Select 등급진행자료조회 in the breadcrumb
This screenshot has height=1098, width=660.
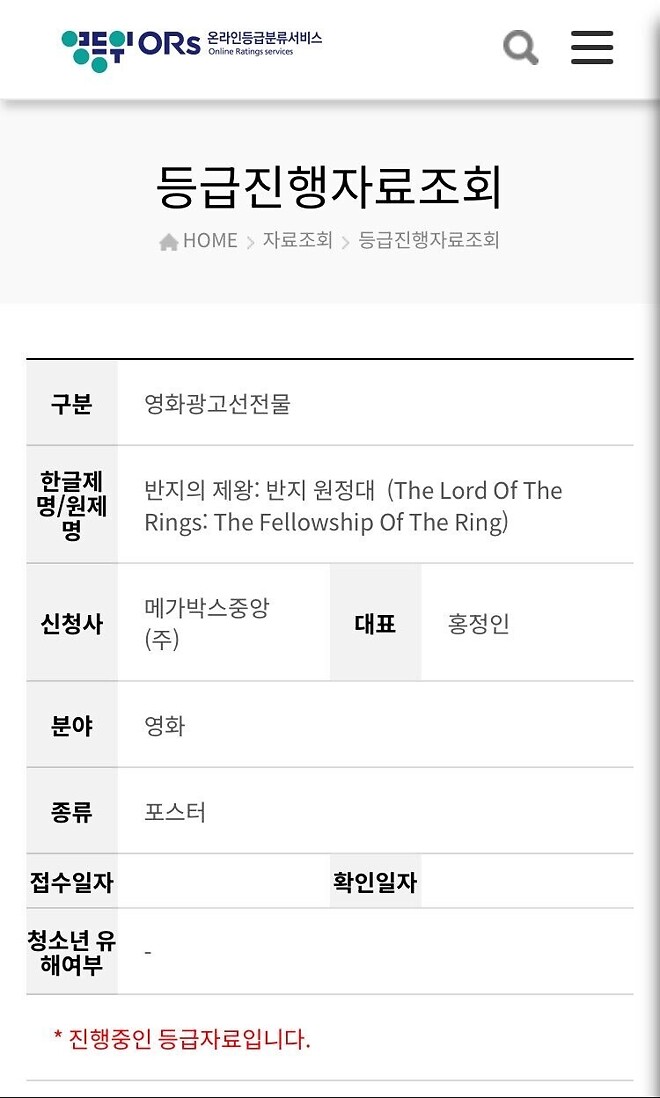point(429,241)
